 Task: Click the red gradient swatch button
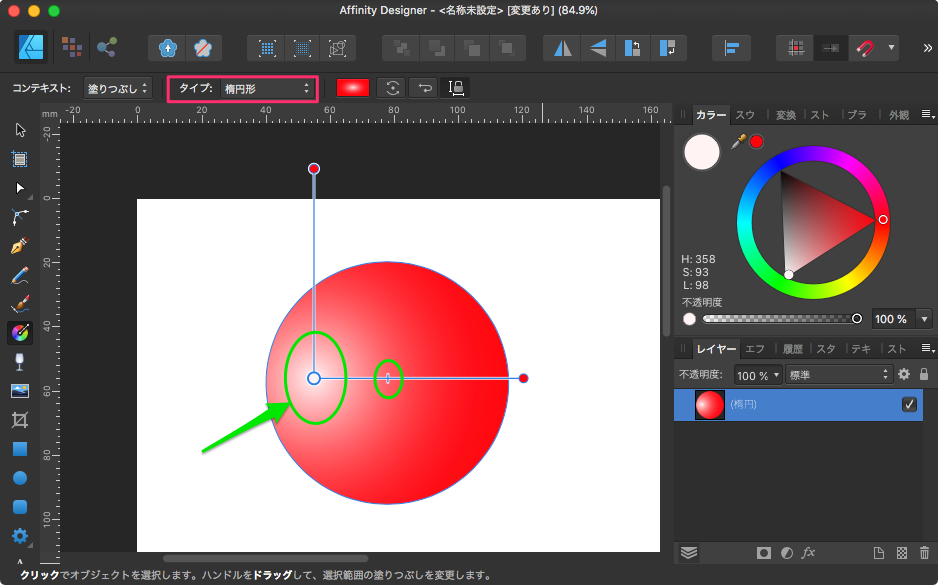[x=353, y=88]
